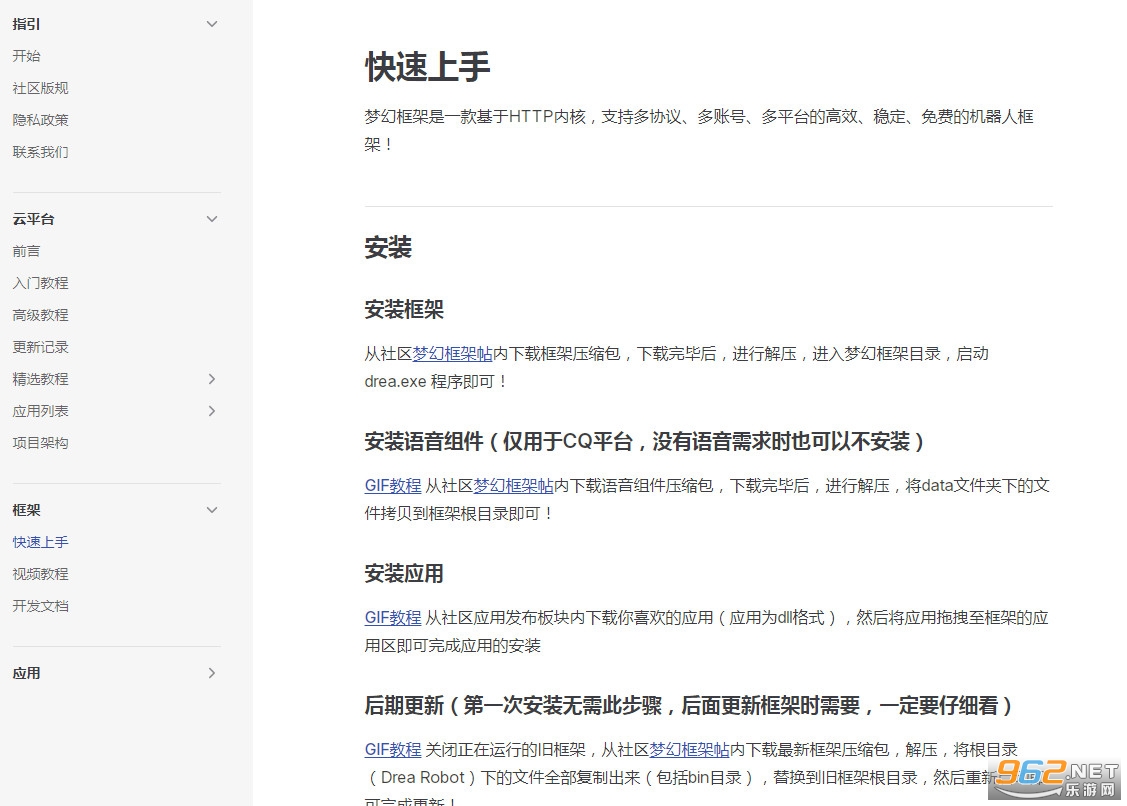The height and width of the screenshot is (806, 1127).
Task: Open 前言 under 云平台
Action: point(27,251)
